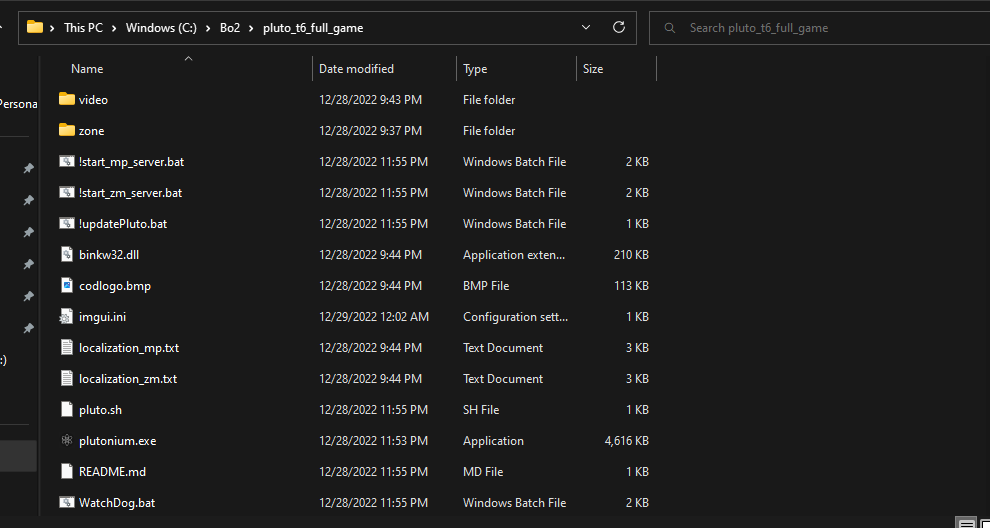Click 12/28/2022 11:53 PM date cell

point(373,440)
